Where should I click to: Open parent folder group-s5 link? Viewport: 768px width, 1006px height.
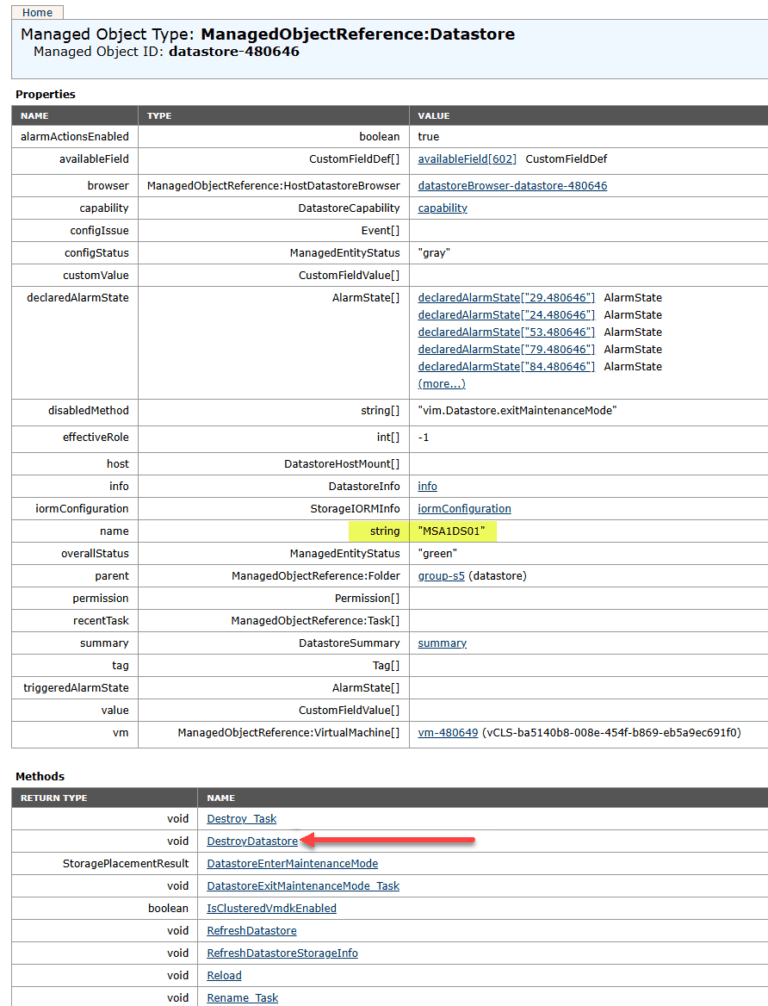(x=441, y=576)
